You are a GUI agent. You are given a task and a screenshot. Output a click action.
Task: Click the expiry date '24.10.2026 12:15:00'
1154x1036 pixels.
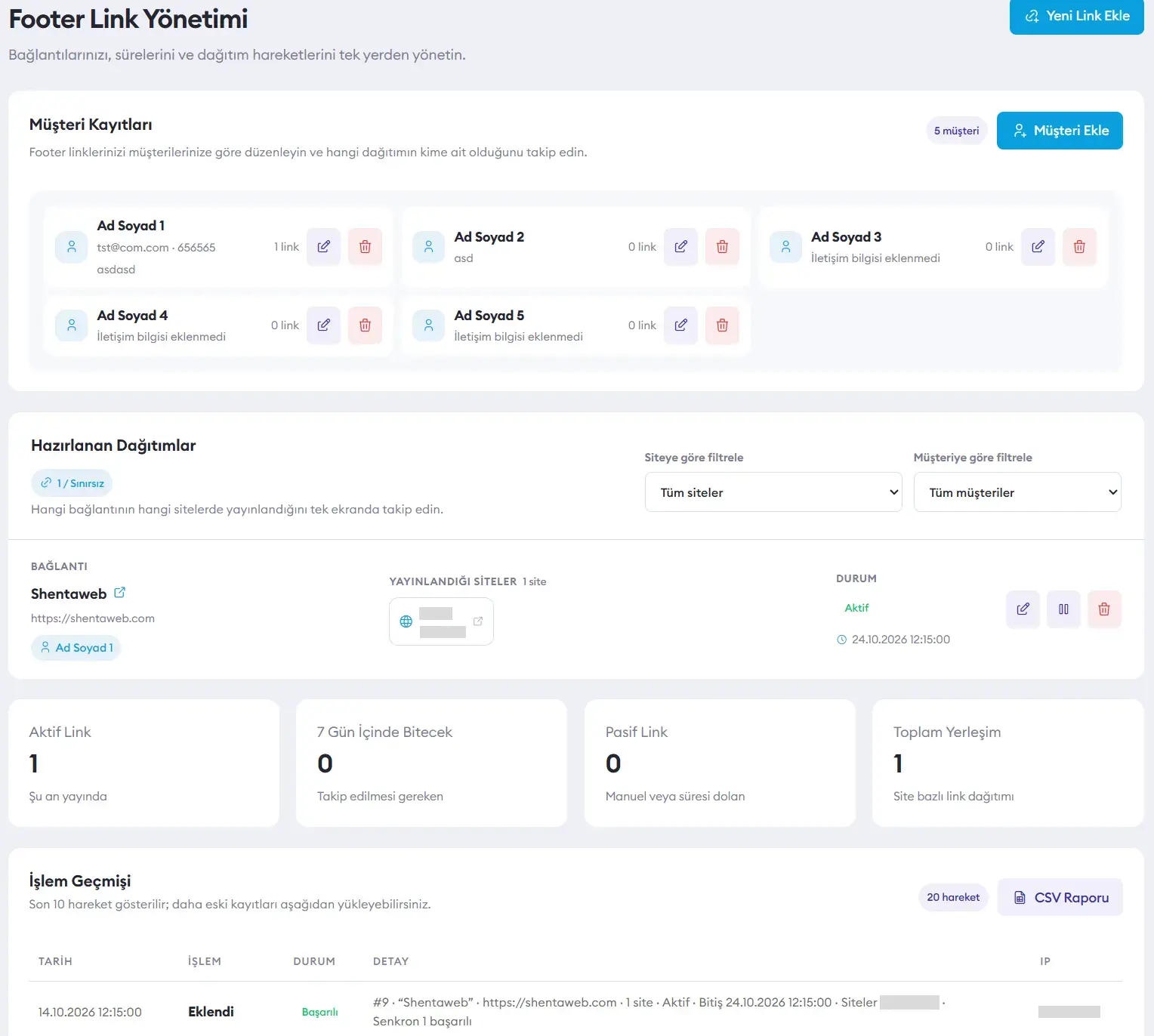click(901, 640)
